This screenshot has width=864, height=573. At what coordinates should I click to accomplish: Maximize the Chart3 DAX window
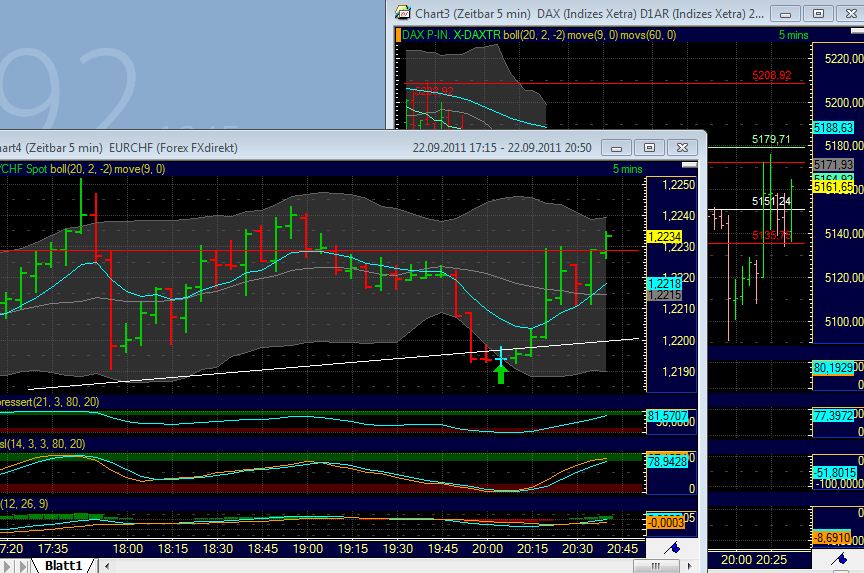tap(818, 13)
